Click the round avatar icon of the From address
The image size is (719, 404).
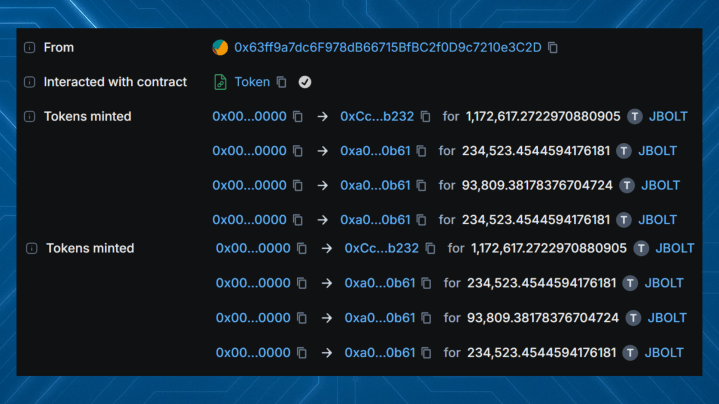[x=220, y=48]
